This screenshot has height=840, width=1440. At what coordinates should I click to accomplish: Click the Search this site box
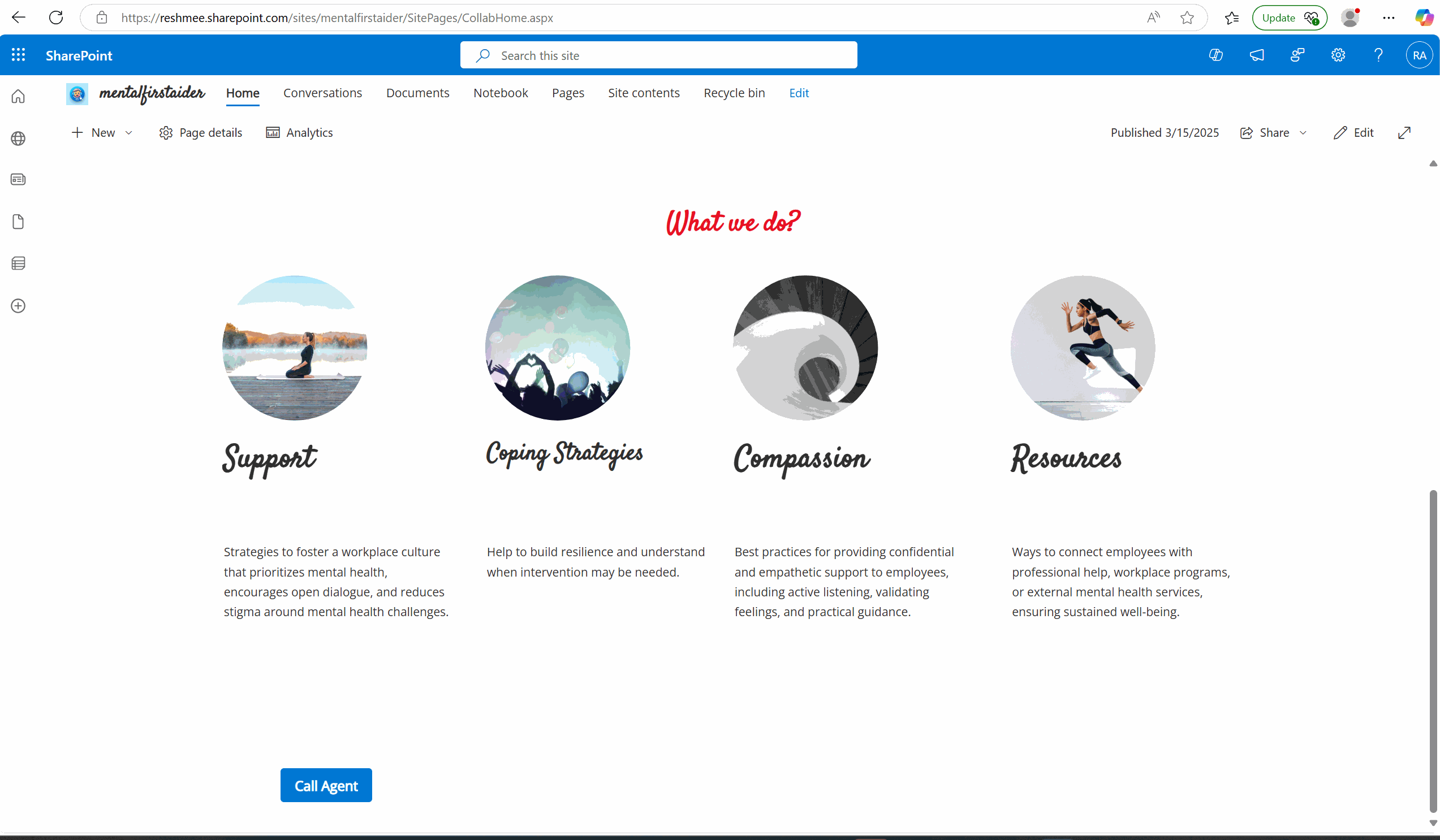point(658,55)
